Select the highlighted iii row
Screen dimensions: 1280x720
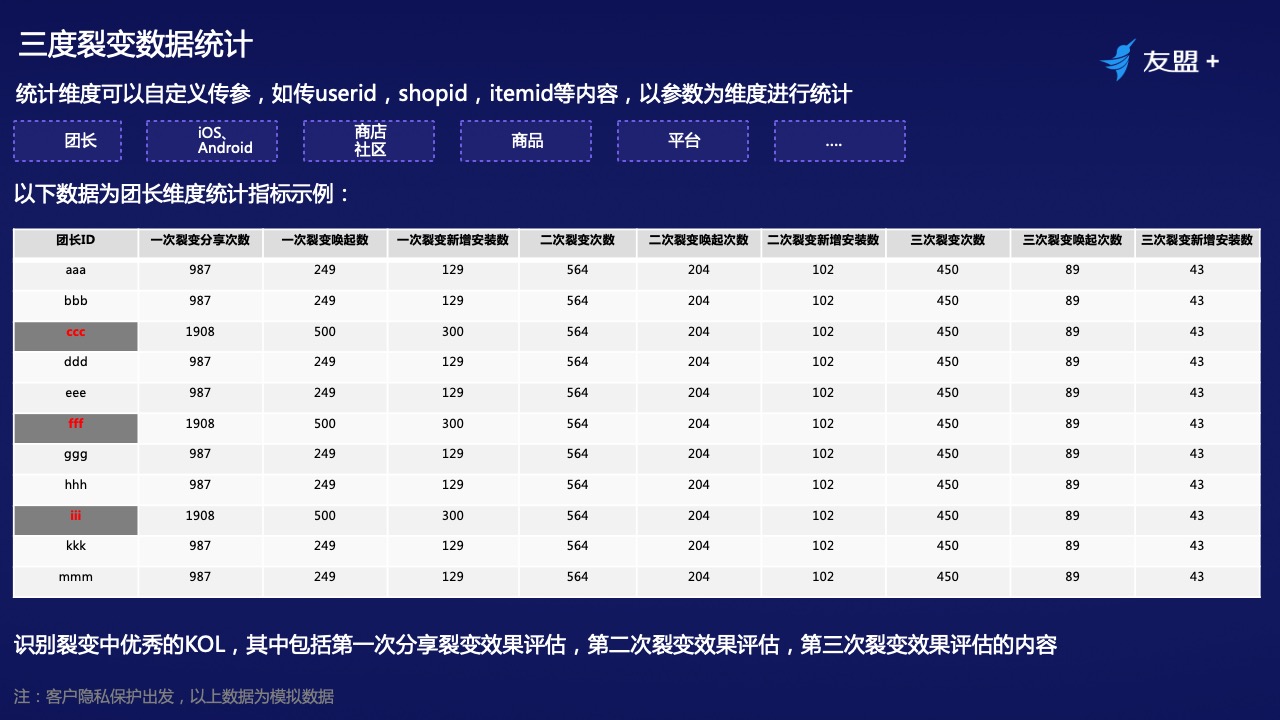pos(75,516)
